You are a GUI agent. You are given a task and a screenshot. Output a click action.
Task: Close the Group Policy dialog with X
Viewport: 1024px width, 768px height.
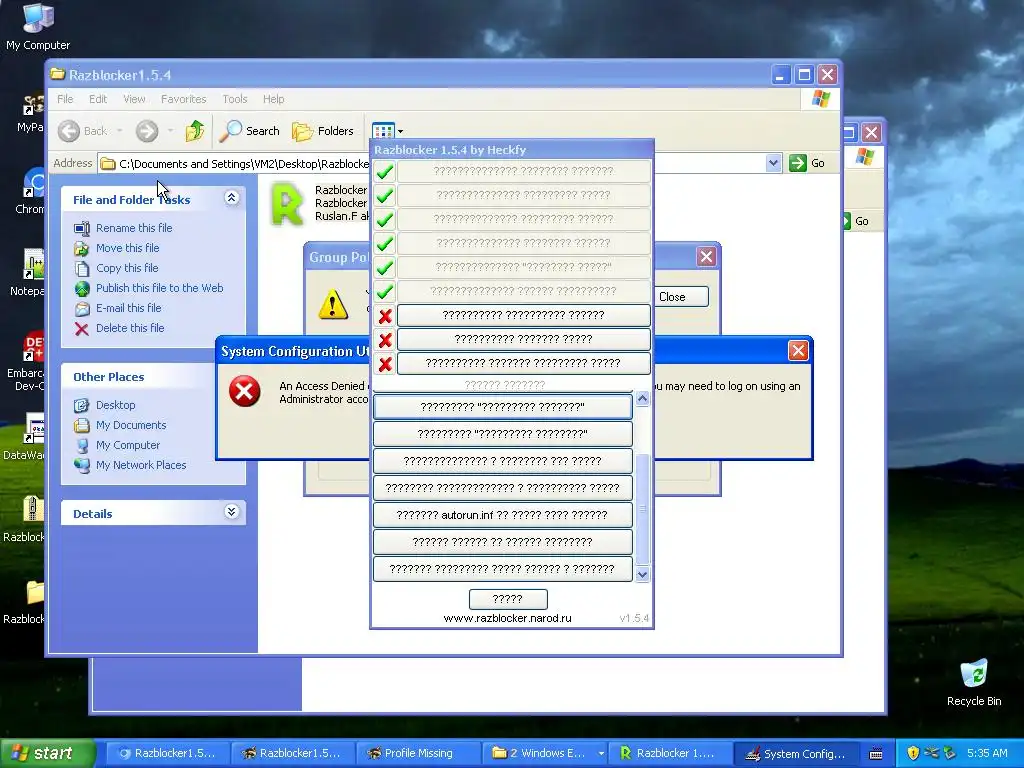pos(706,257)
